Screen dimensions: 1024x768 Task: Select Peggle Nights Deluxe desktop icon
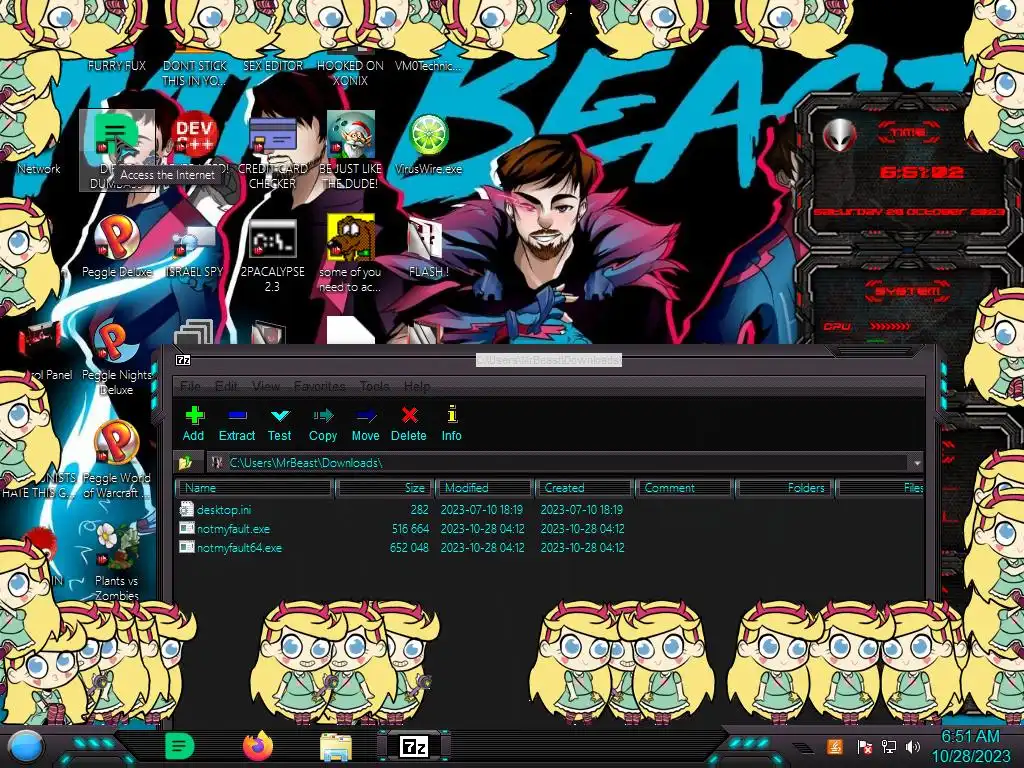point(117,359)
